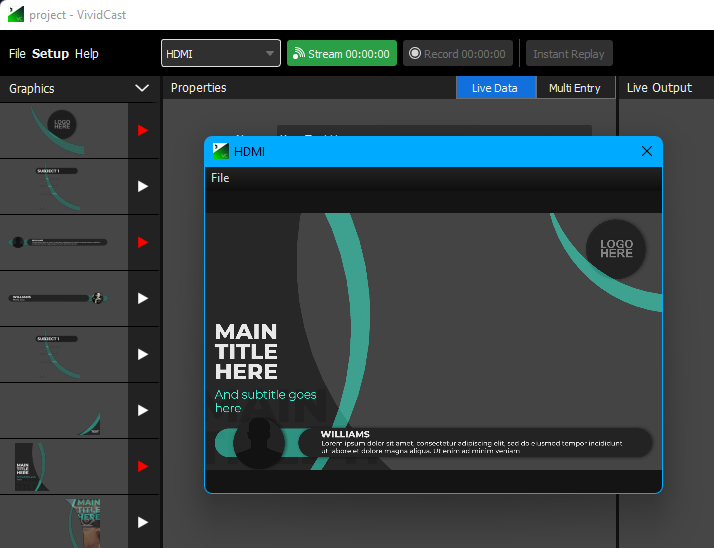Click the play arrow for the second graphic
Screen dimensions: 714x548
[x=142, y=186]
